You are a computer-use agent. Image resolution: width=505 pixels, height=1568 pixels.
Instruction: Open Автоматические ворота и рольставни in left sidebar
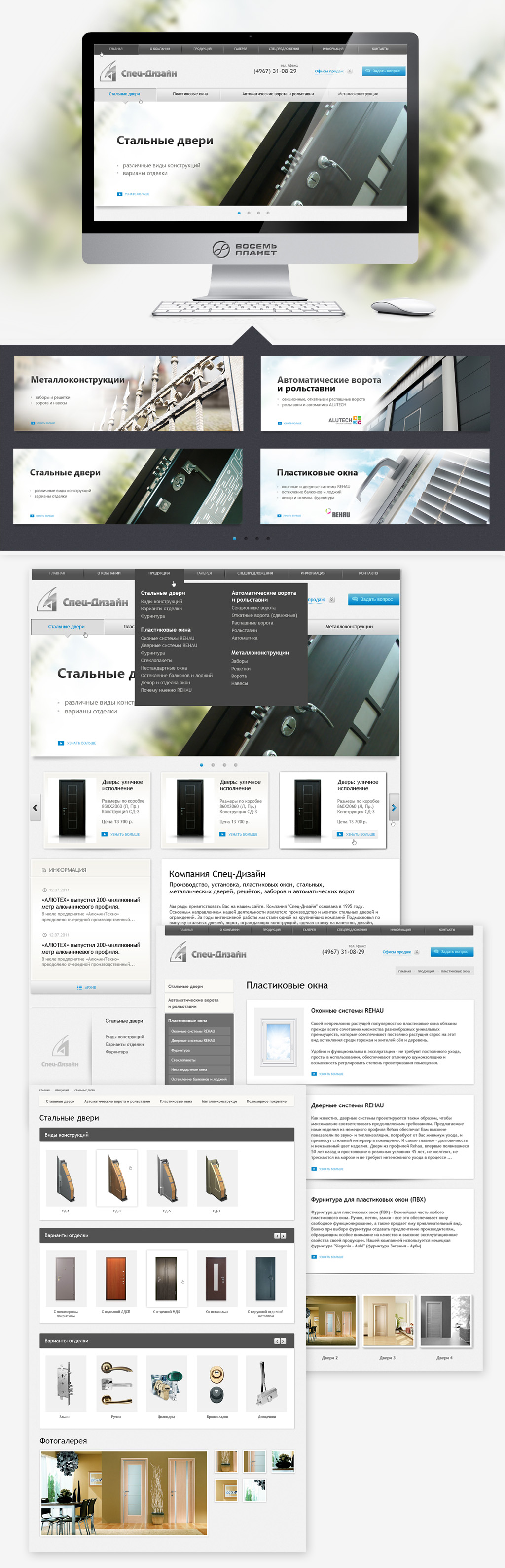tap(200, 1003)
